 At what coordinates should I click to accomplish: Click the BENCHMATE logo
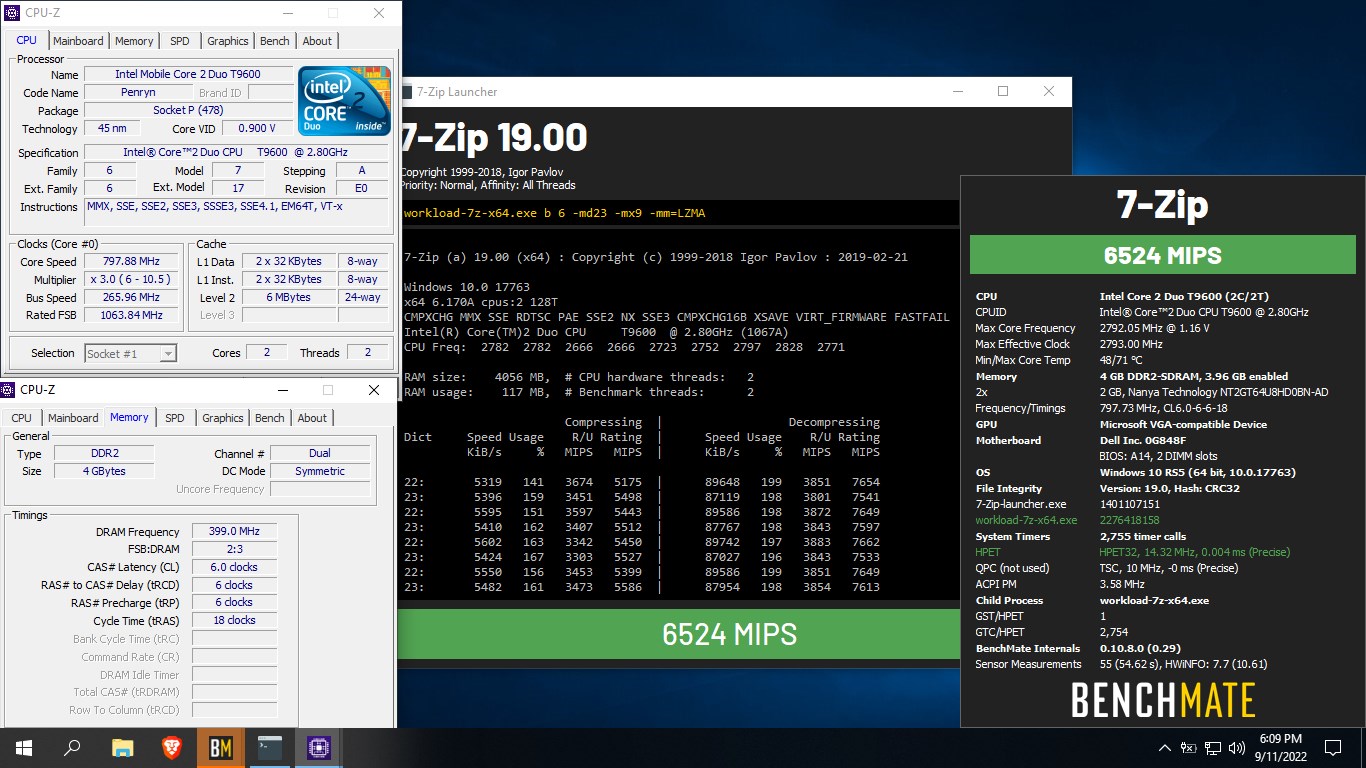tap(1163, 700)
